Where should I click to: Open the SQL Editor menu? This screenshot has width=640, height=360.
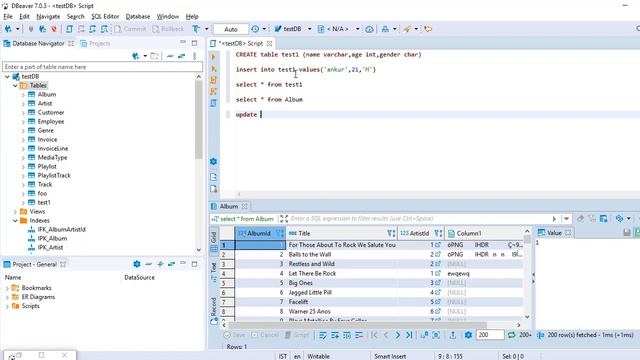point(105,17)
